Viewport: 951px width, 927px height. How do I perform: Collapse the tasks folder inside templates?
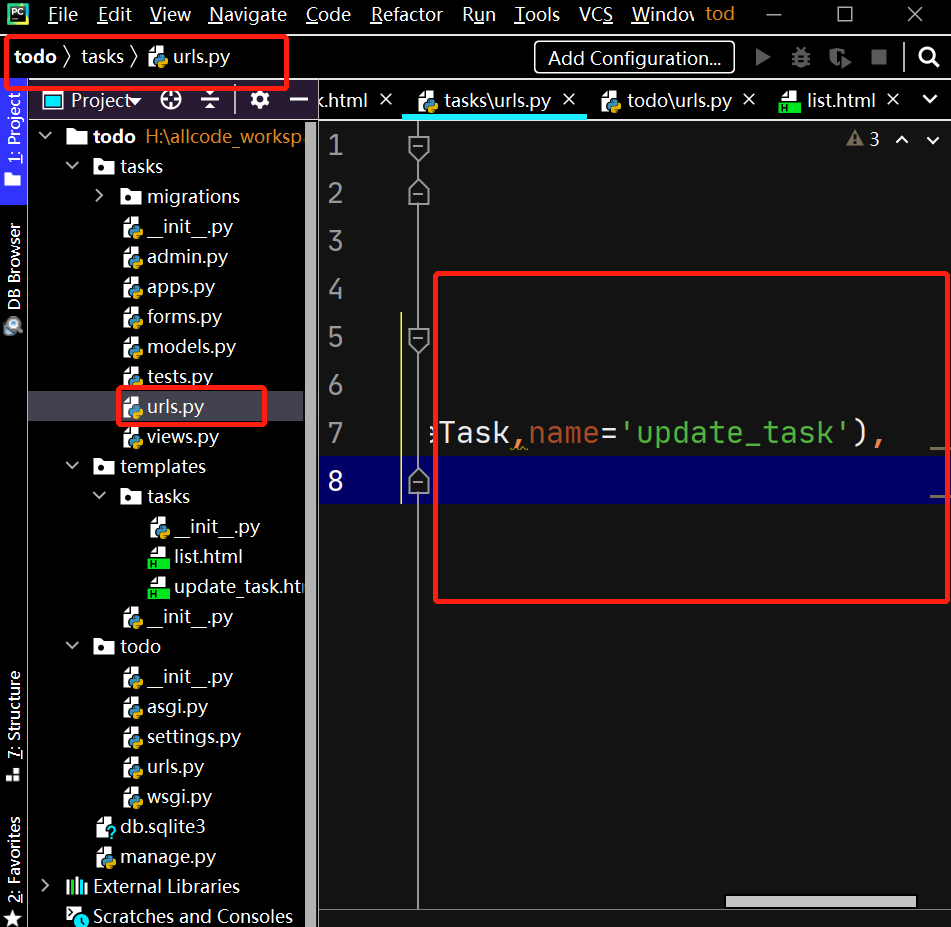point(99,496)
